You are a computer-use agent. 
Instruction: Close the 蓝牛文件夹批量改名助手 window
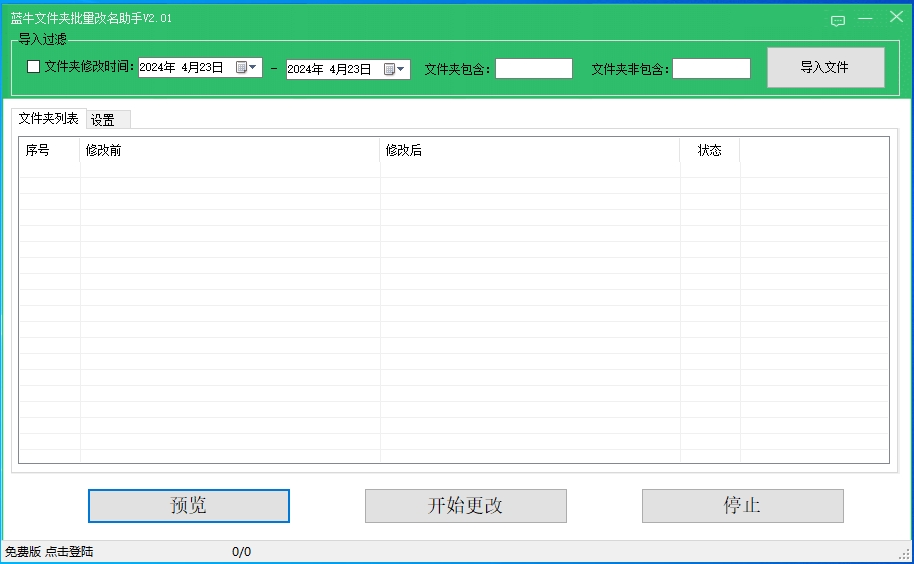click(897, 17)
